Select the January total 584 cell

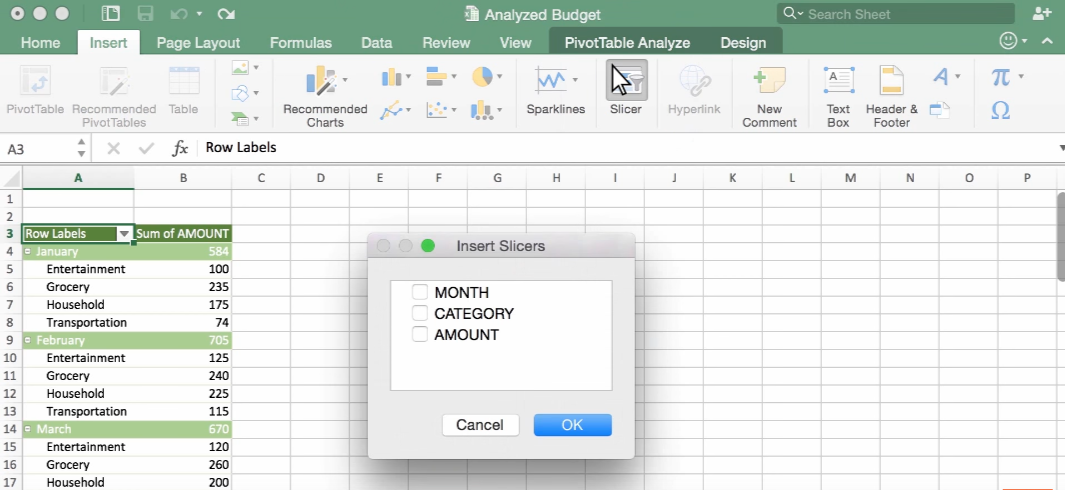(183, 251)
